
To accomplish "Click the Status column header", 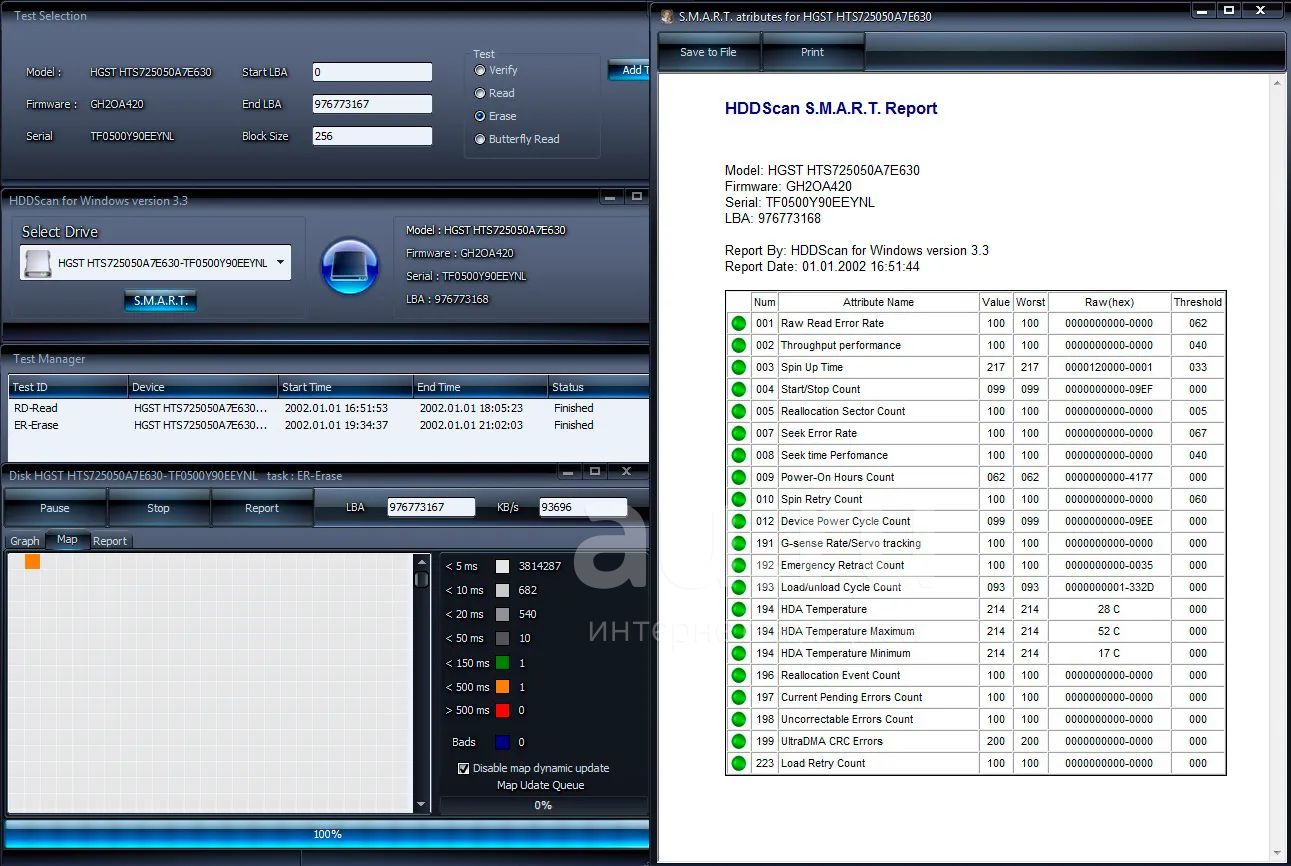I will [x=598, y=387].
